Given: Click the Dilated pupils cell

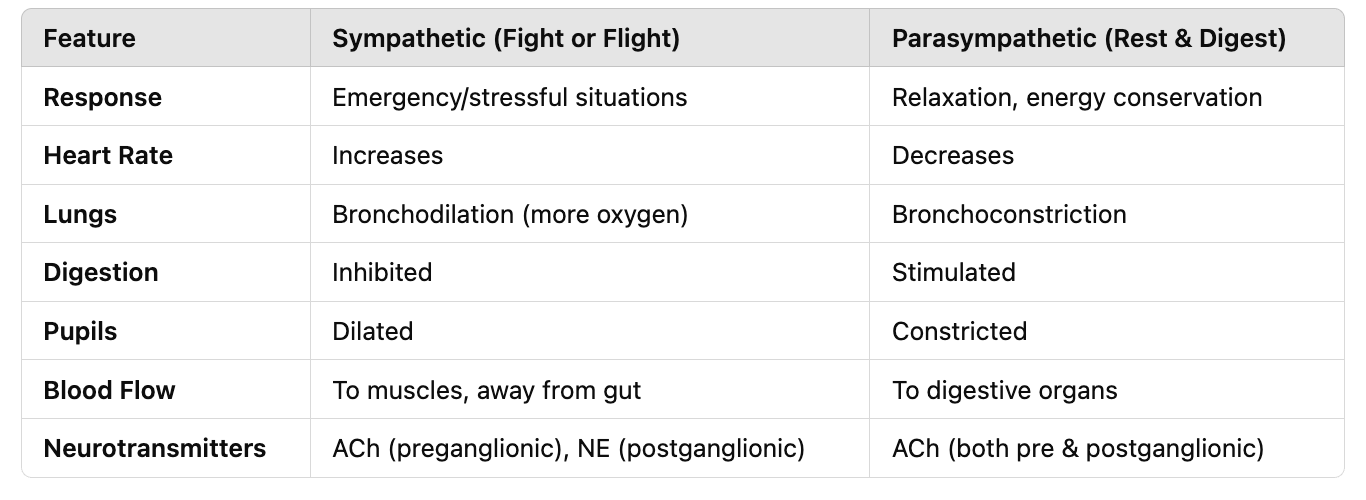Looking at the screenshot, I should (x=373, y=332).
